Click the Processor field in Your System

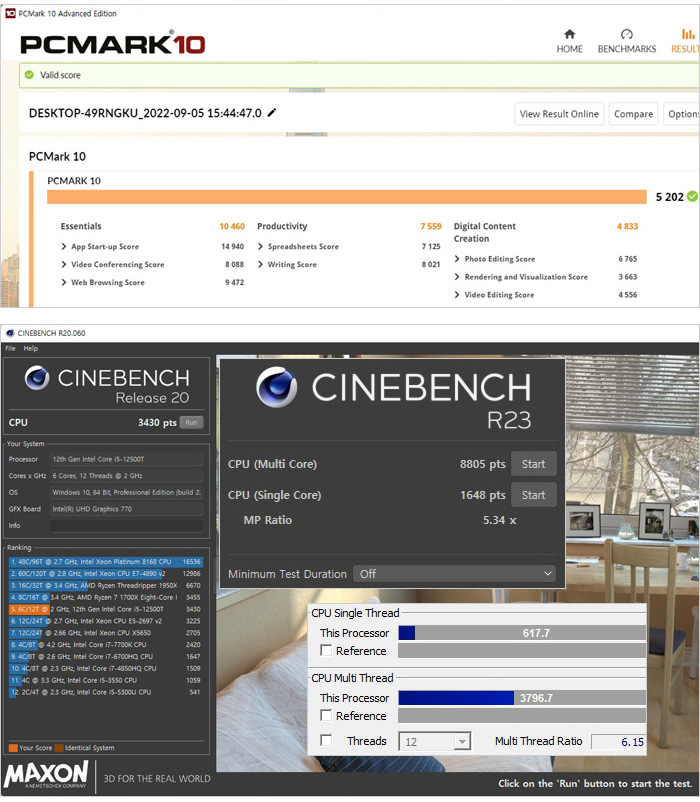(126, 459)
